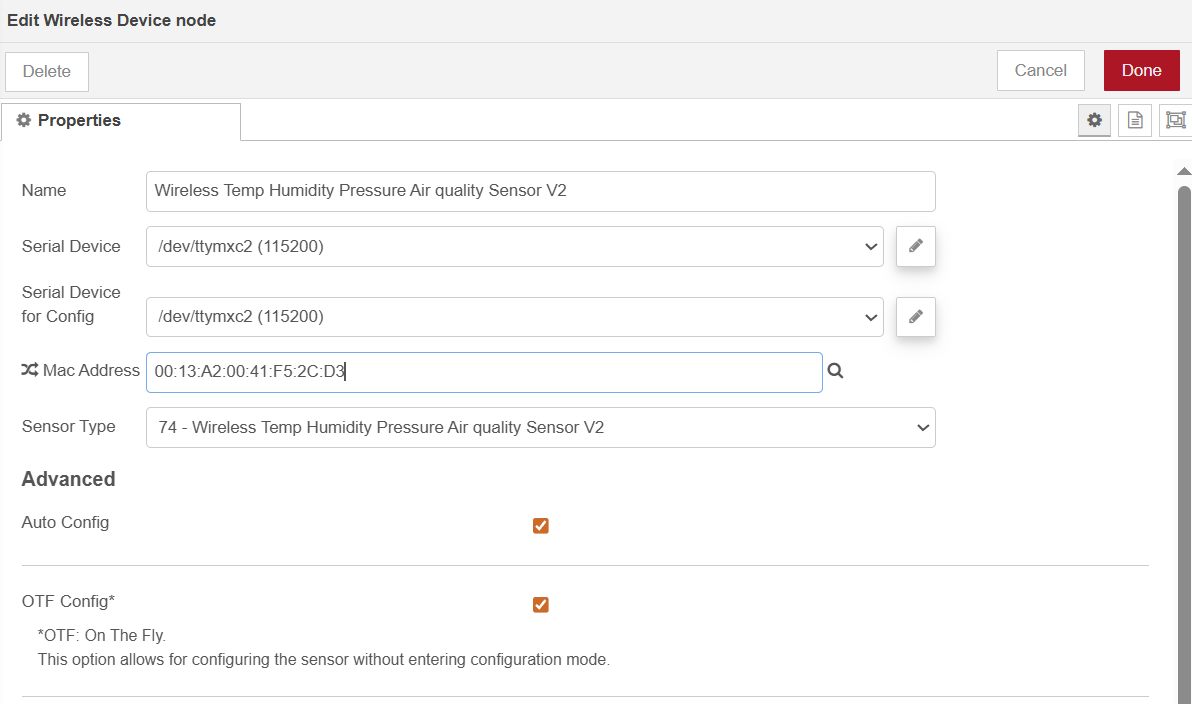1192x704 pixels.
Task: Uncheck the Auto Config checkbox
Action: coord(541,526)
